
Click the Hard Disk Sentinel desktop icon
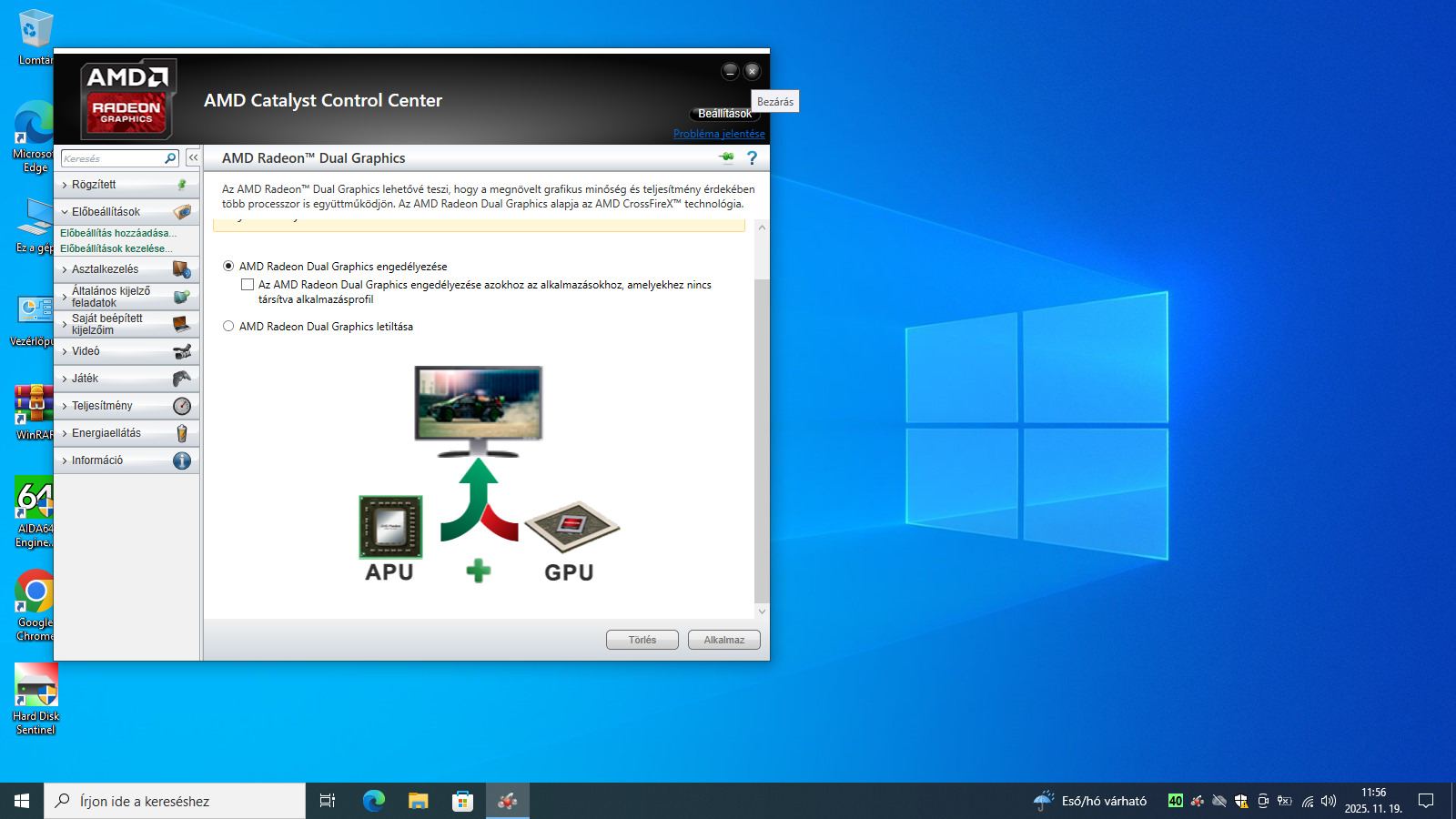(x=36, y=699)
